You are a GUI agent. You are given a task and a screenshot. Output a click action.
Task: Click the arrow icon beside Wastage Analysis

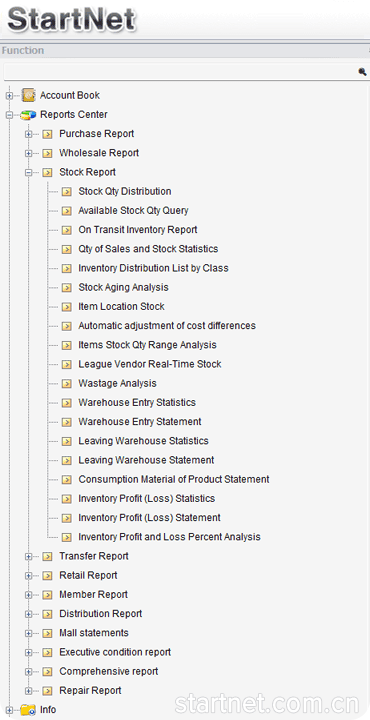[x=67, y=383]
